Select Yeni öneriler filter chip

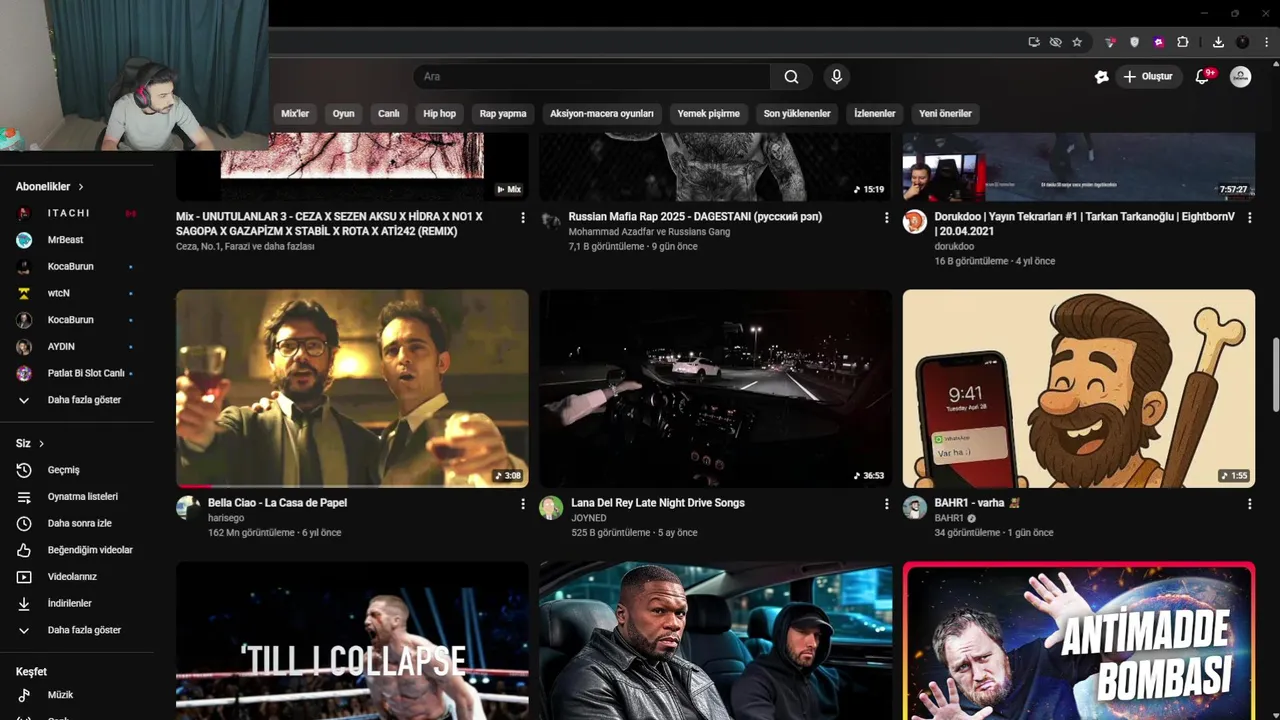945,114
